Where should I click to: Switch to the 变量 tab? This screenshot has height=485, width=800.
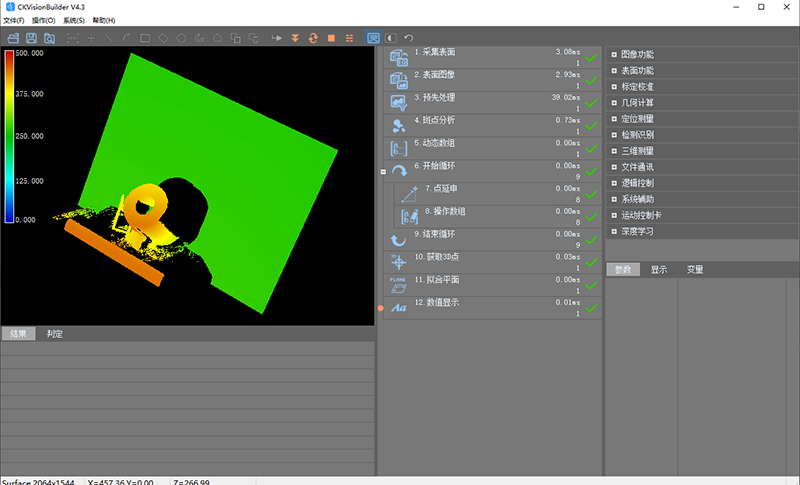point(694,270)
